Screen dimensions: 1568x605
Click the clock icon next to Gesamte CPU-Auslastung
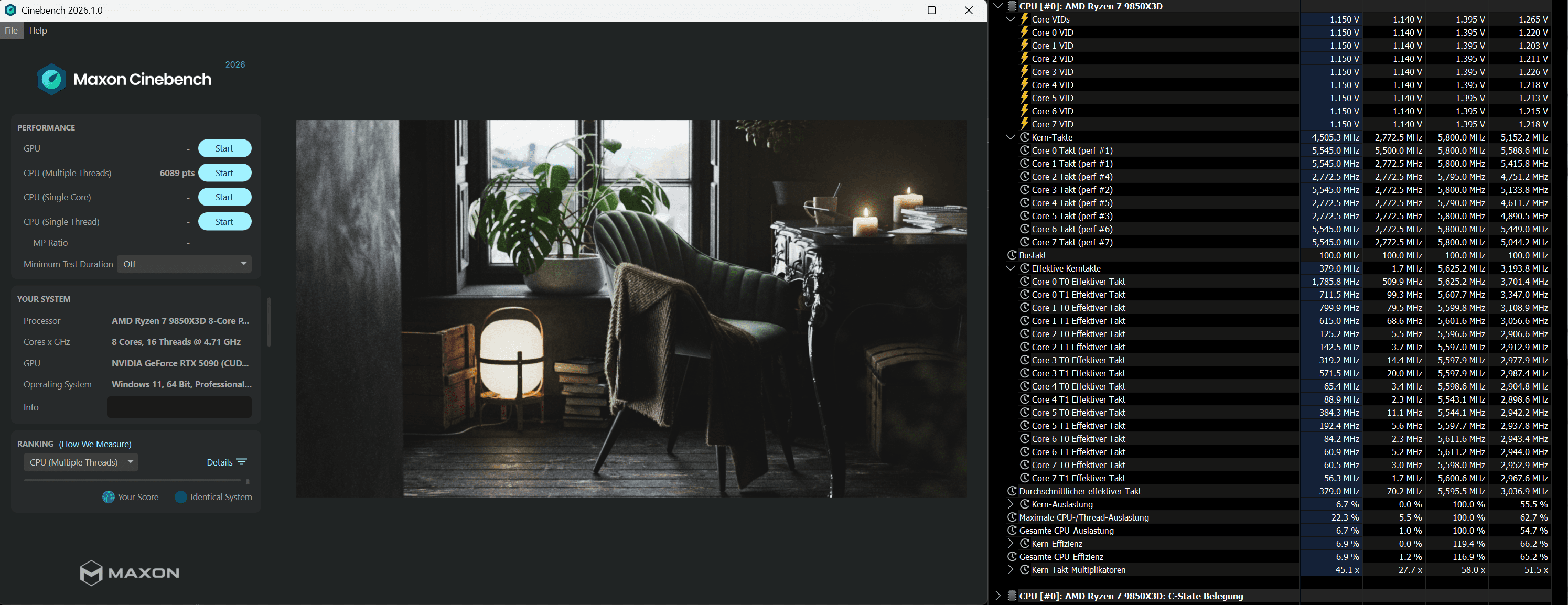point(1012,530)
